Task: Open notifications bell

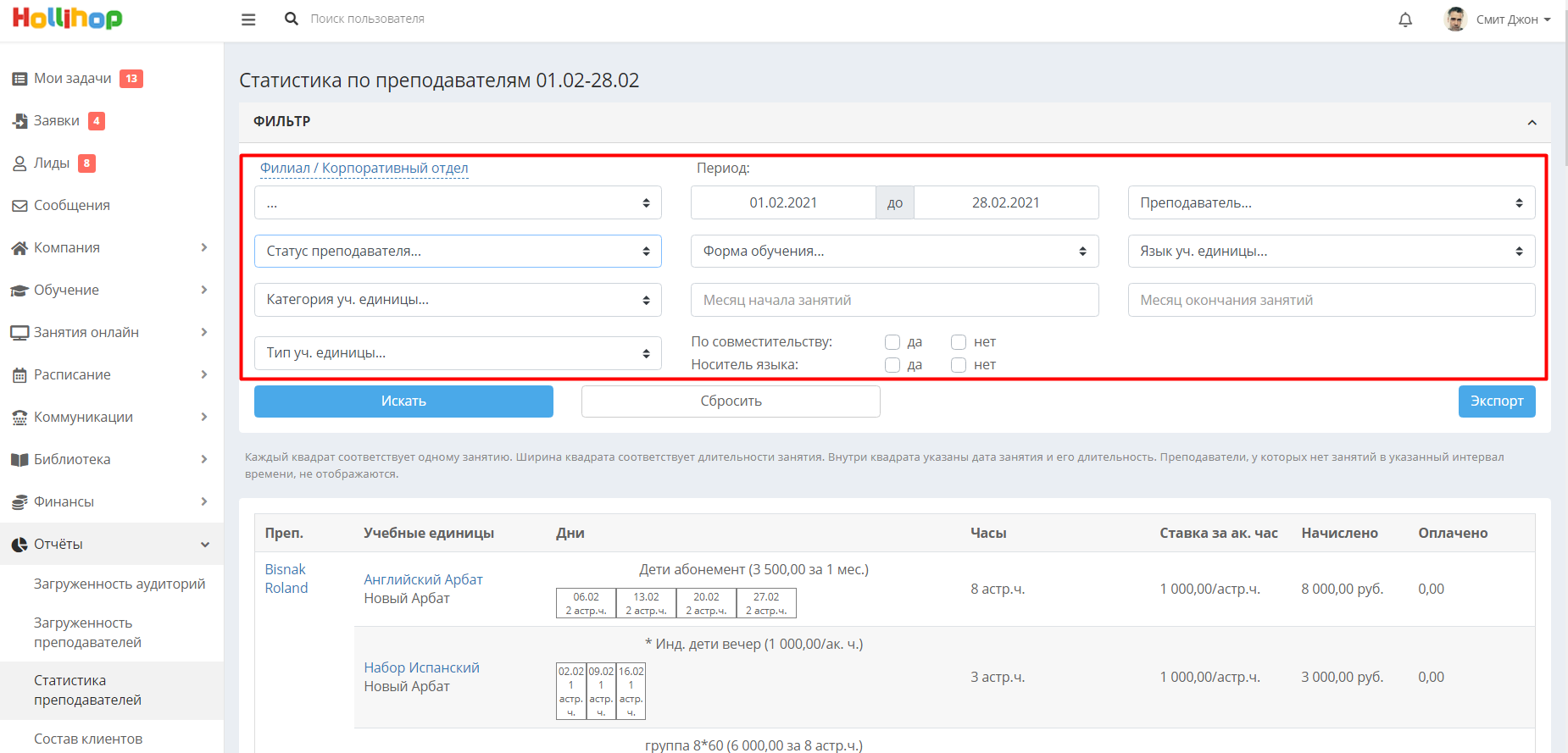Action: point(1405,19)
